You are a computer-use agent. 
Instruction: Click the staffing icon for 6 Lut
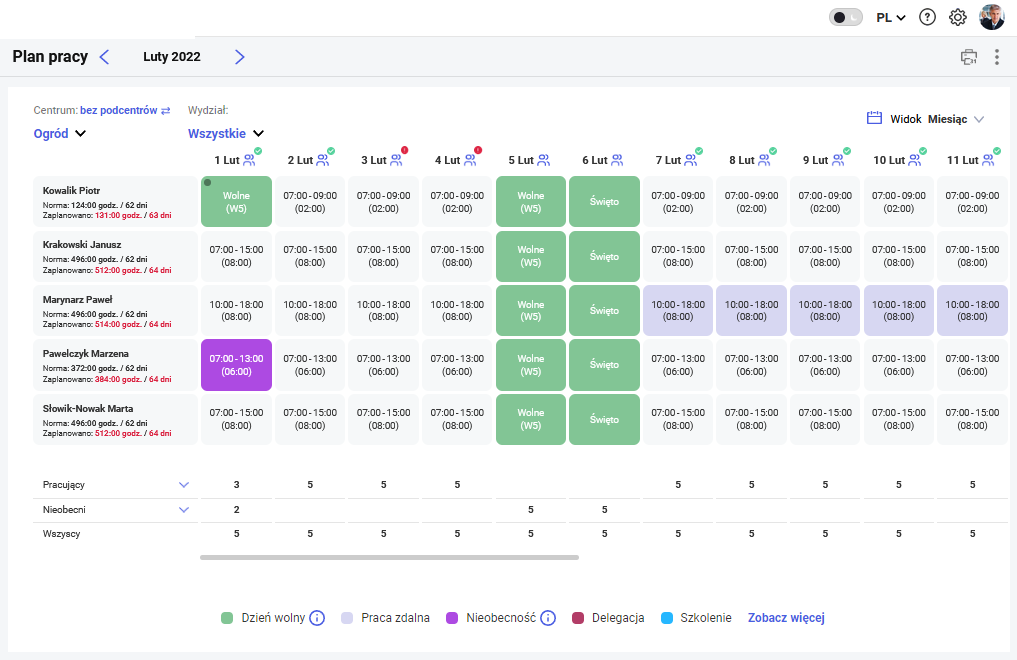click(617, 159)
